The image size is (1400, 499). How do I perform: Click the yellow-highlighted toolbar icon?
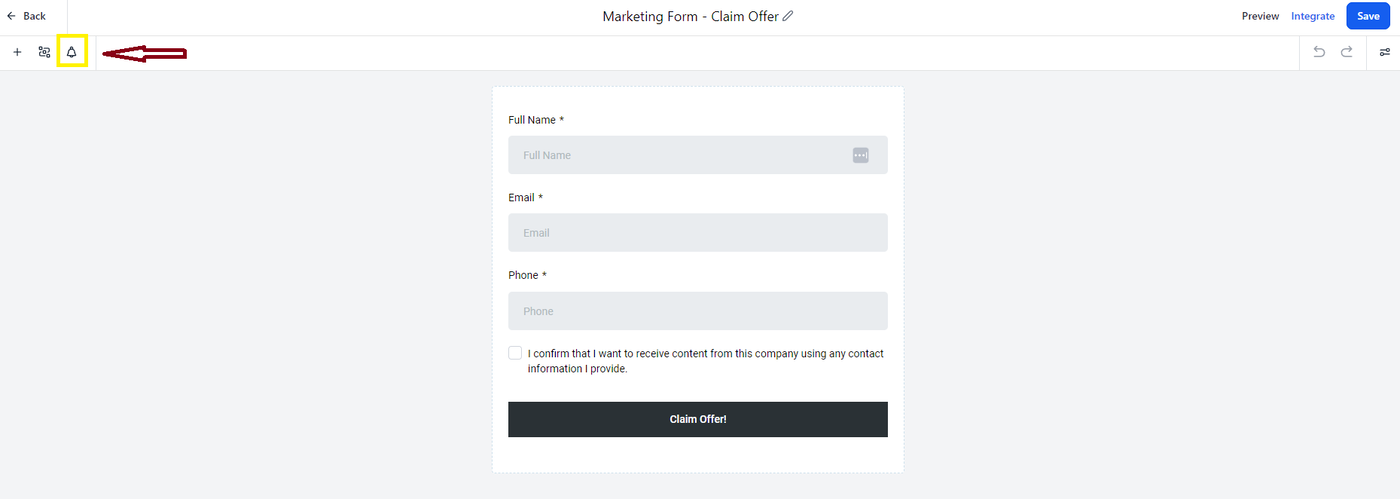[x=72, y=52]
